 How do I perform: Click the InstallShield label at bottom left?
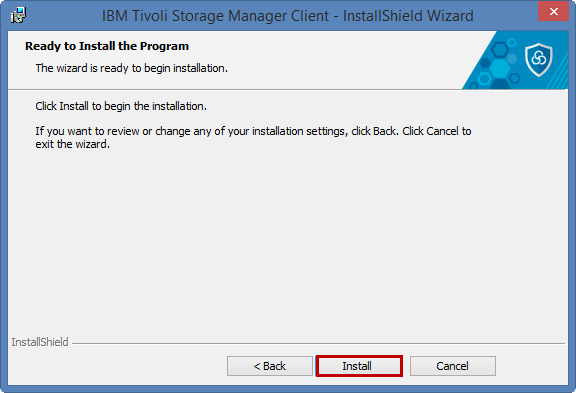[x=40, y=342]
